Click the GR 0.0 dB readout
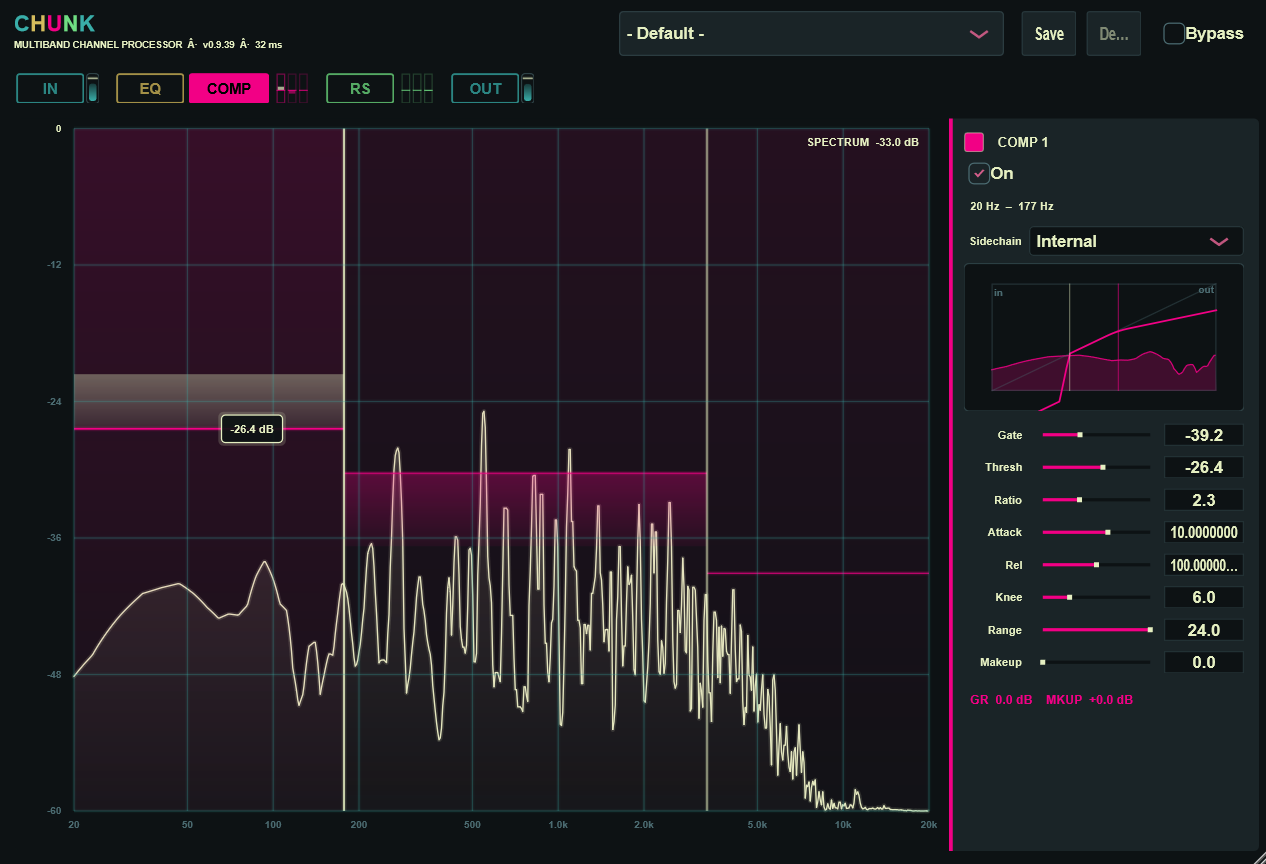 pyautogui.click(x=1001, y=700)
